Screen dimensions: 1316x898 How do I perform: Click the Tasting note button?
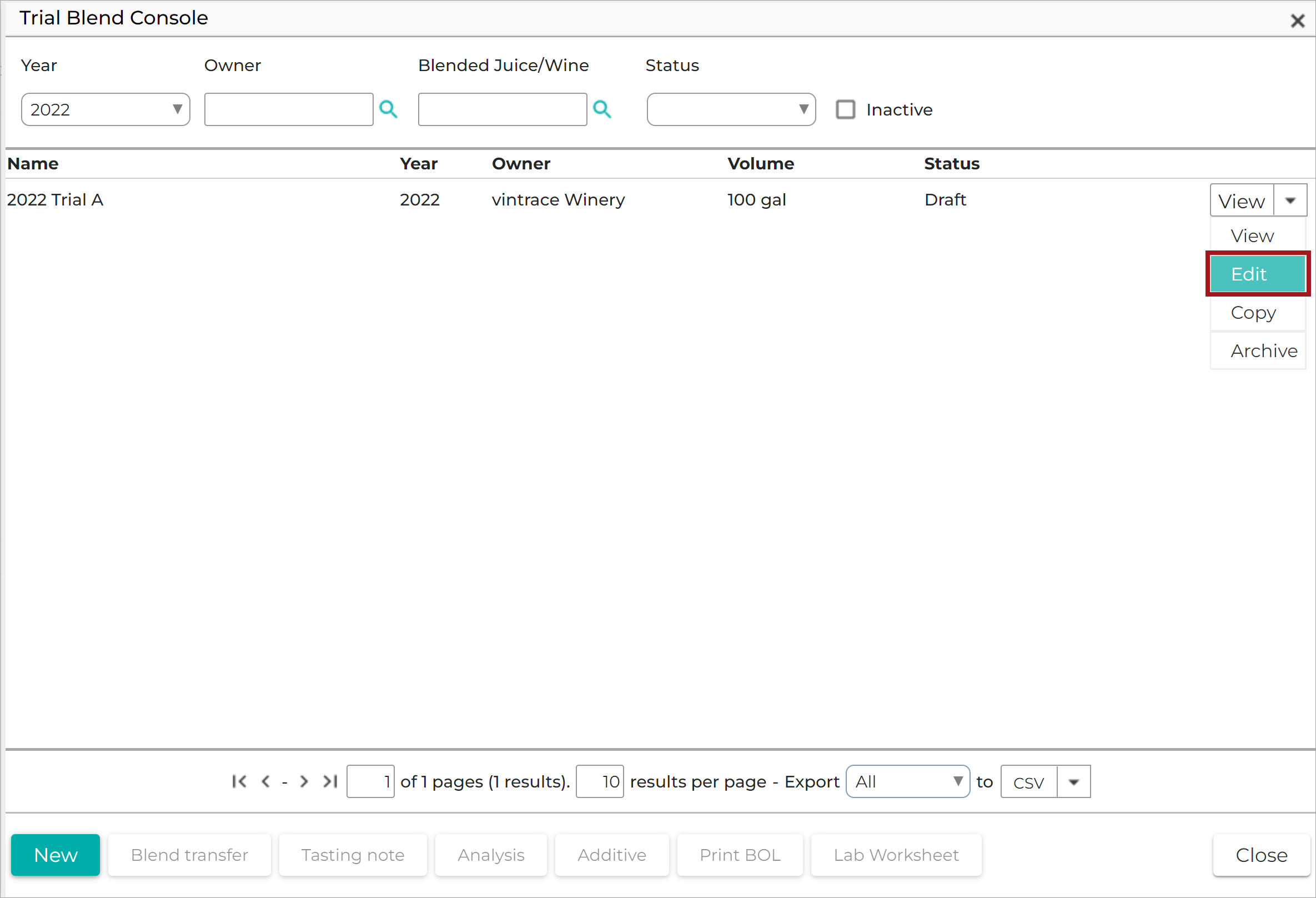353,855
